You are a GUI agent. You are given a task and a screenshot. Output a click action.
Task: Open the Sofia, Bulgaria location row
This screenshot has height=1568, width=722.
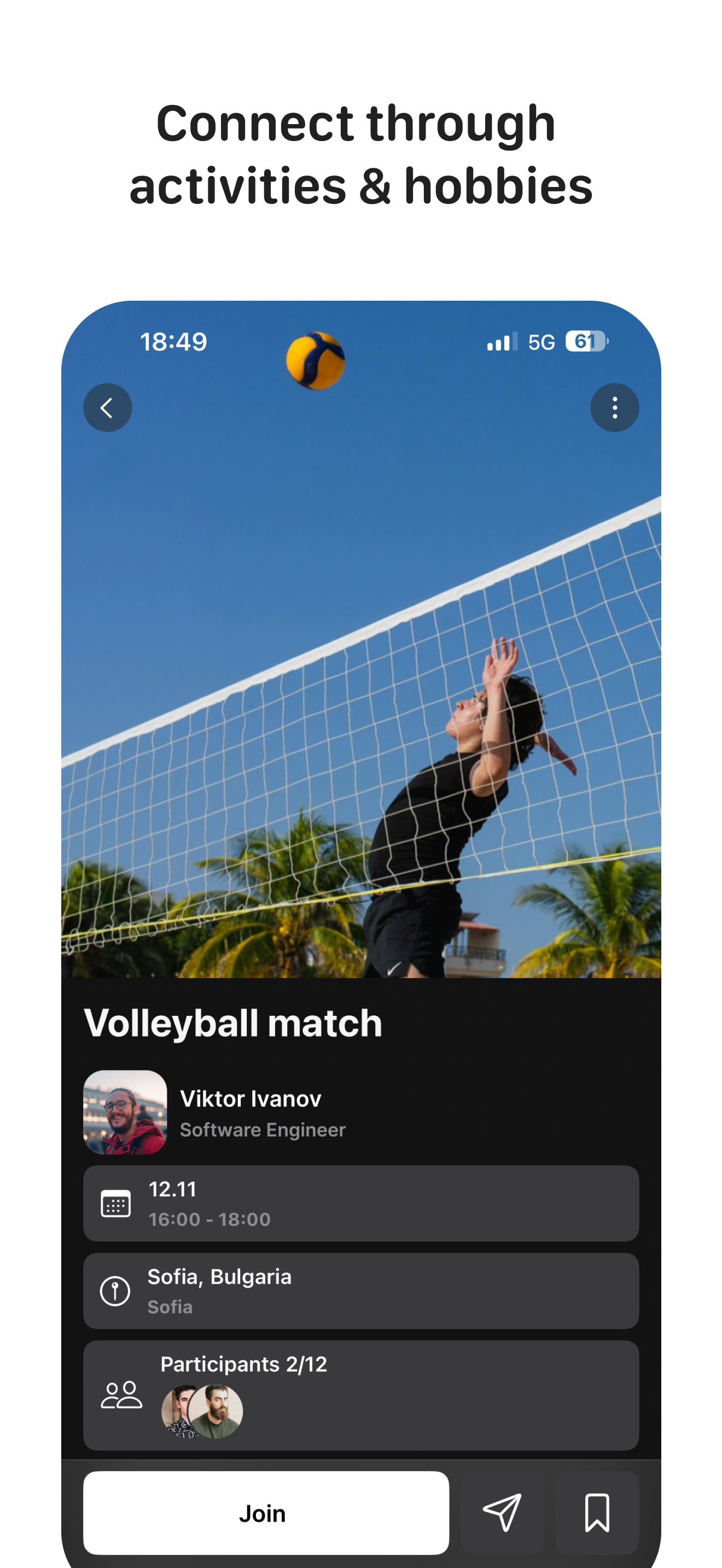(361, 1290)
